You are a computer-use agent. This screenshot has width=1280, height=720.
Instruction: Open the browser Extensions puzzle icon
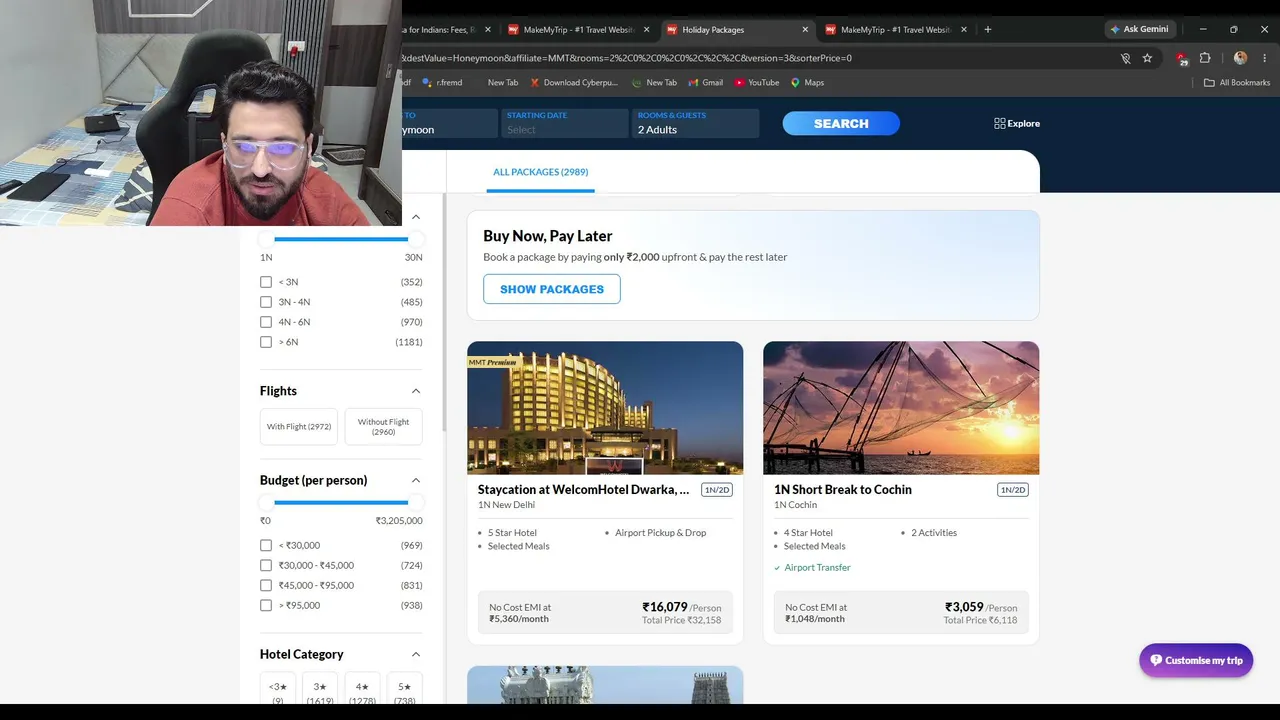[1205, 58]
